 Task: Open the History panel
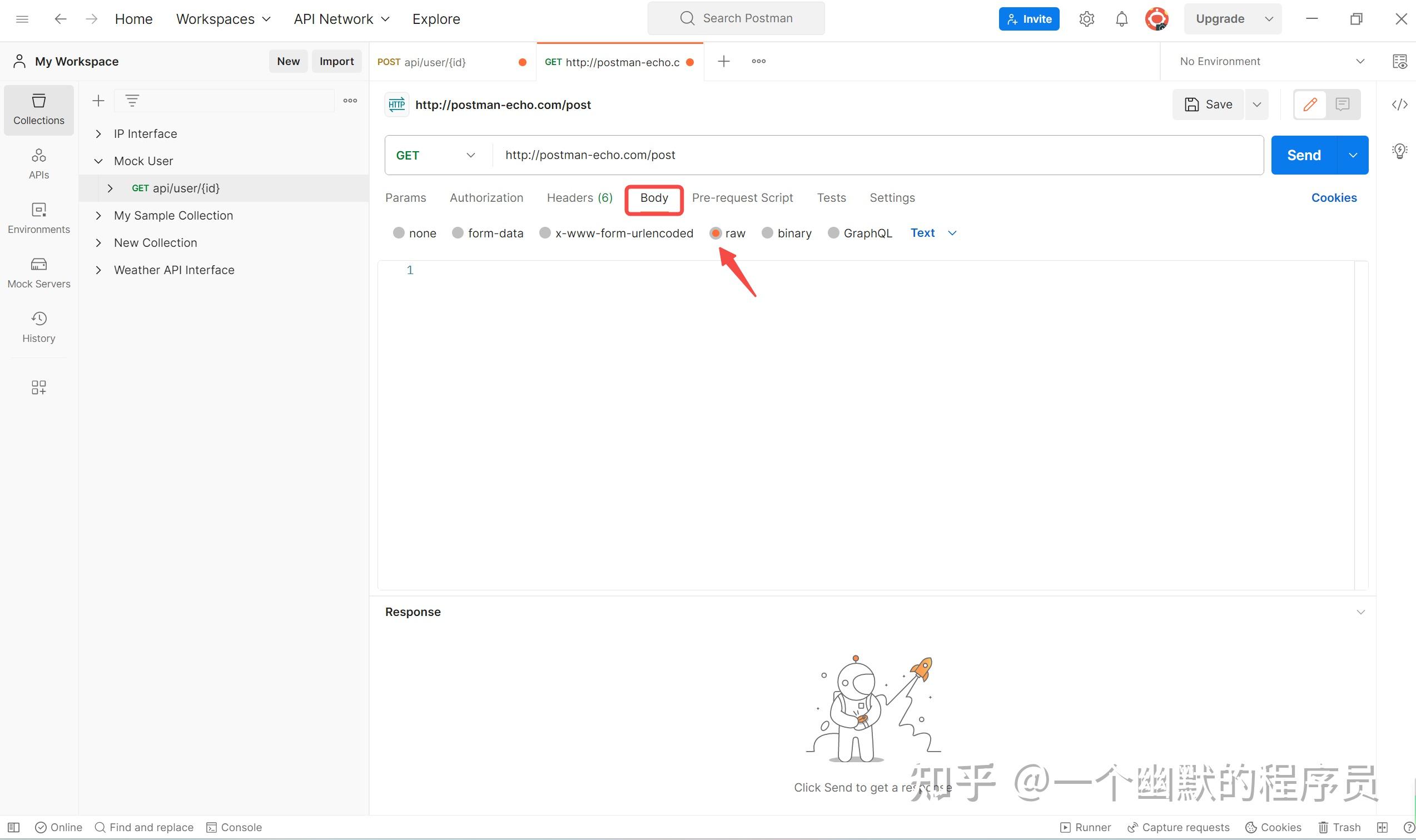tap(38, 326)
